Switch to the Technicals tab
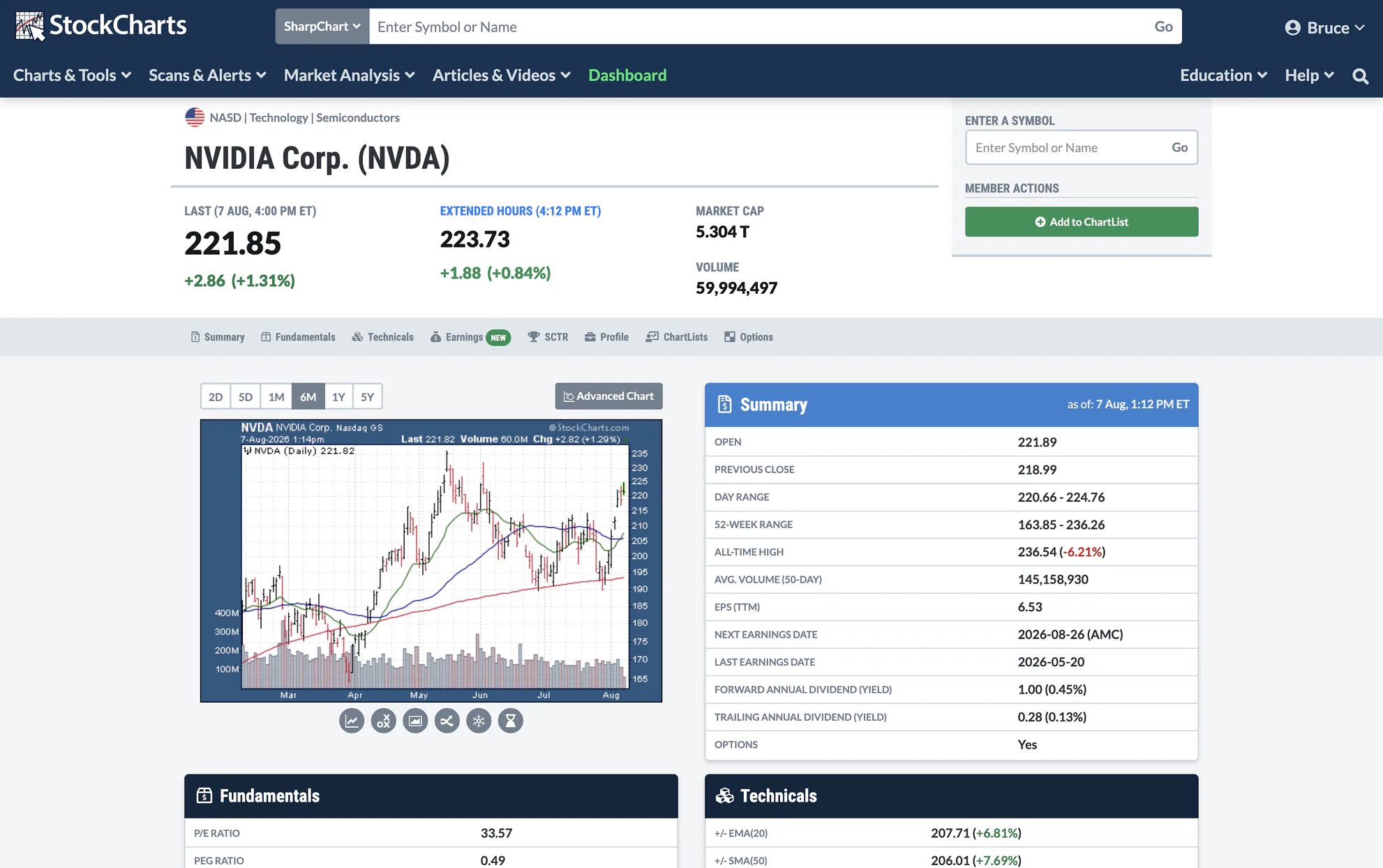Viewport: 1383px width, 868px height. click(x=383, y=337)
